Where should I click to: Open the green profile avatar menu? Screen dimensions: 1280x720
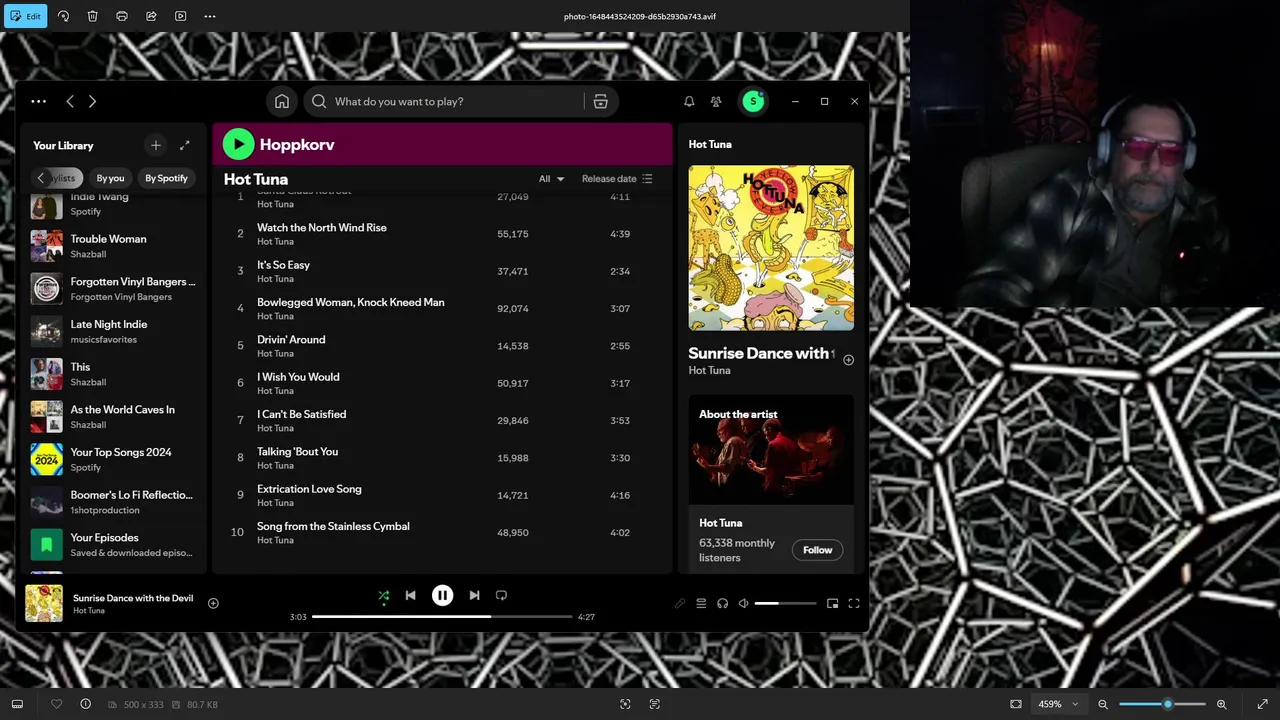click(753, 101)
